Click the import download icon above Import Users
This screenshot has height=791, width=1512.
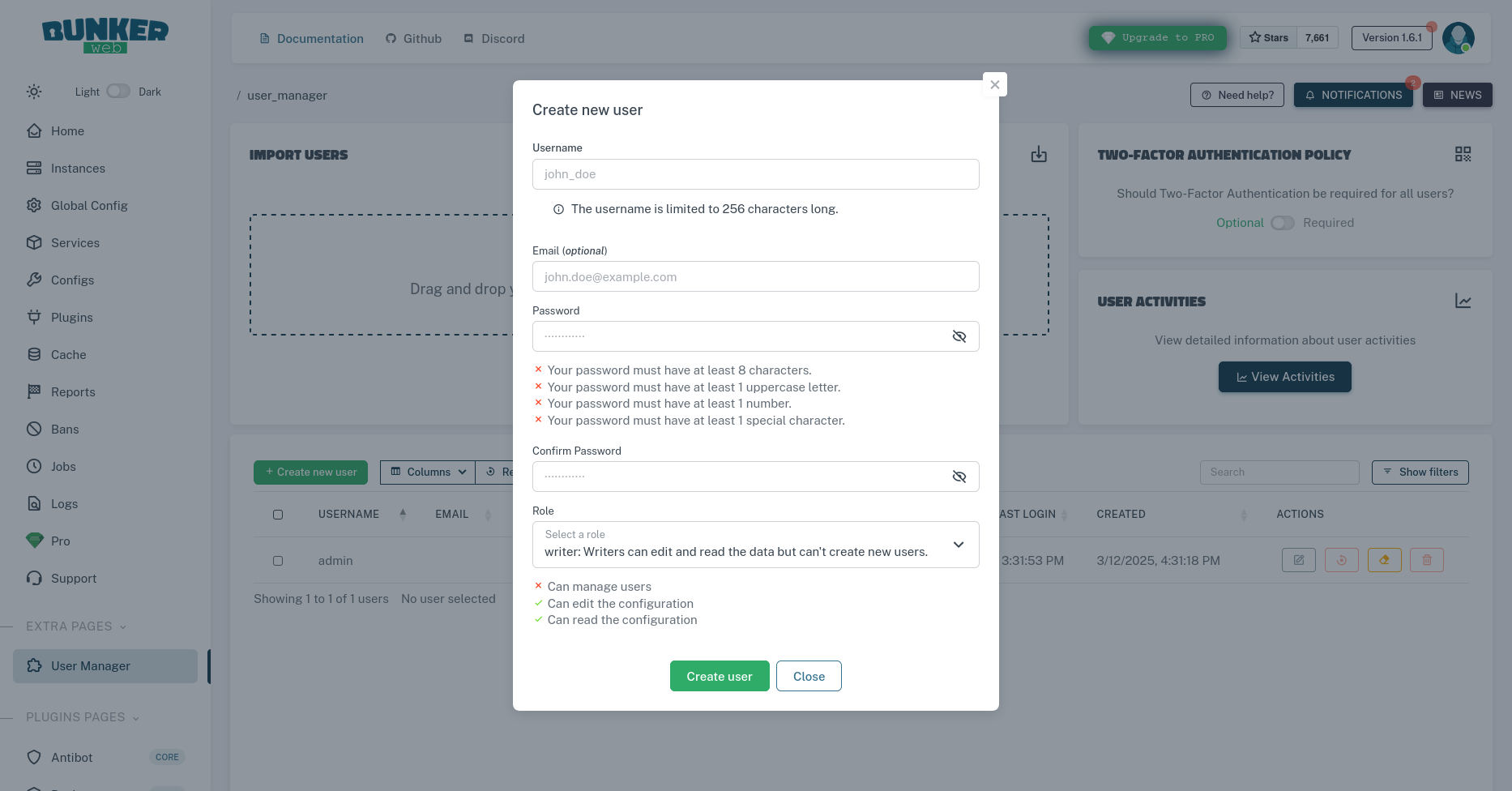tap(1039, 154)
